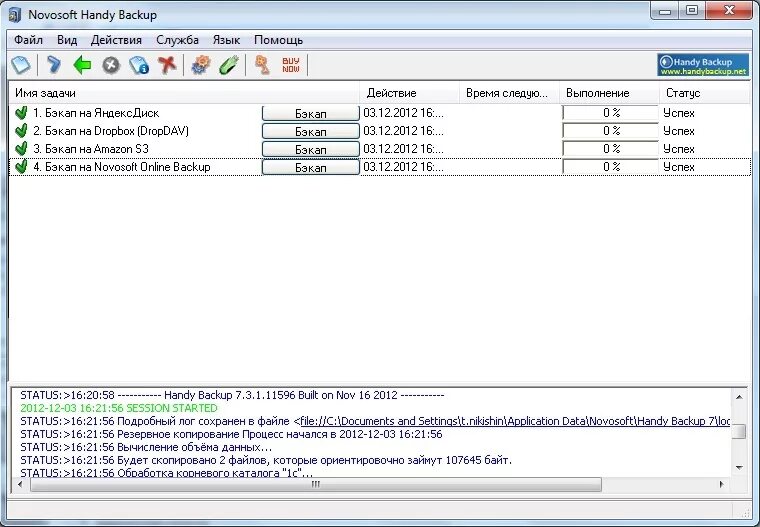This screenshot has width=760, height=527.
Task: Click the registration key icon
Action: tap(262, 64)
